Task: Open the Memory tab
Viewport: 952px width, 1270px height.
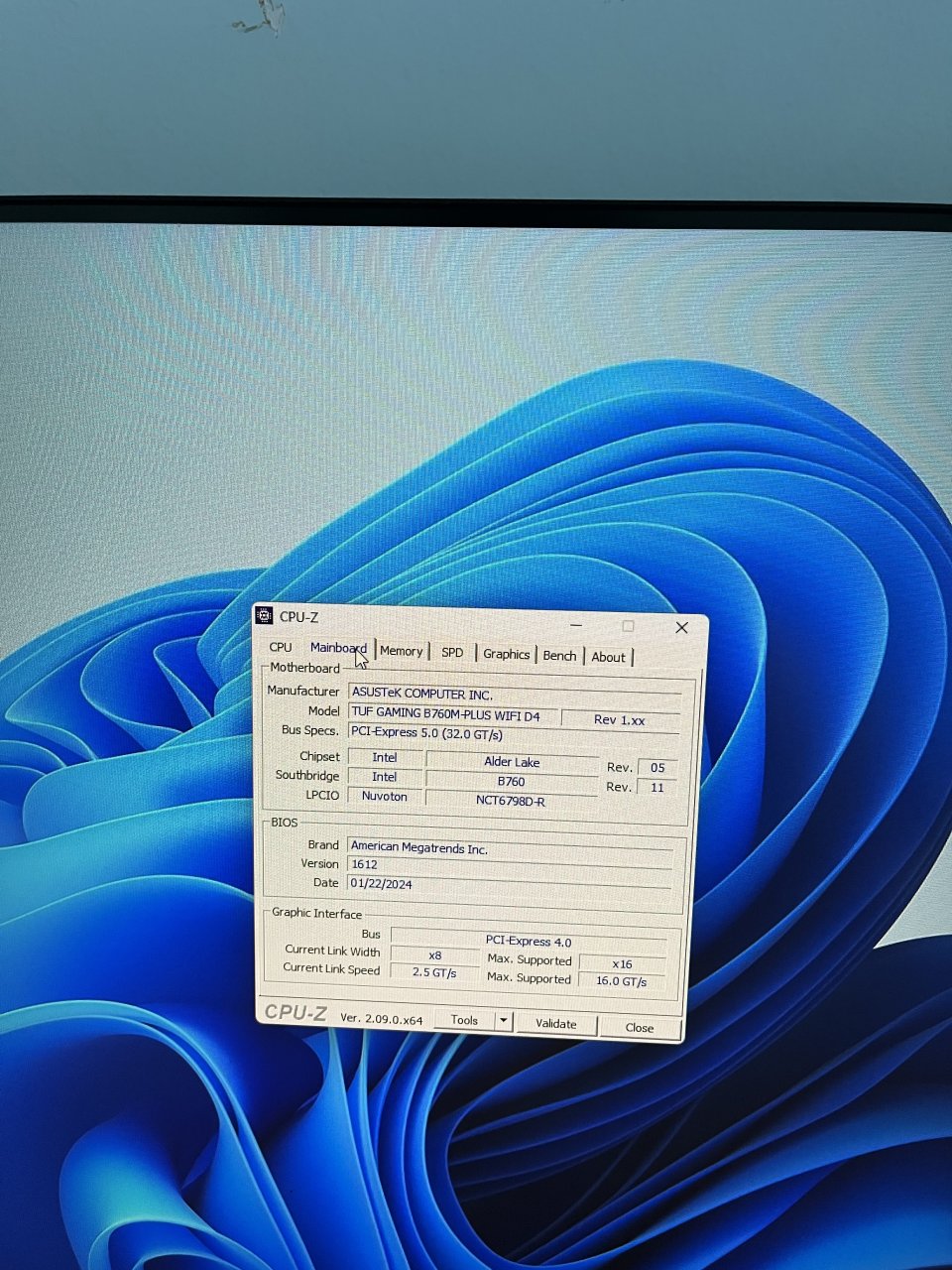Action: coord(401,651)
